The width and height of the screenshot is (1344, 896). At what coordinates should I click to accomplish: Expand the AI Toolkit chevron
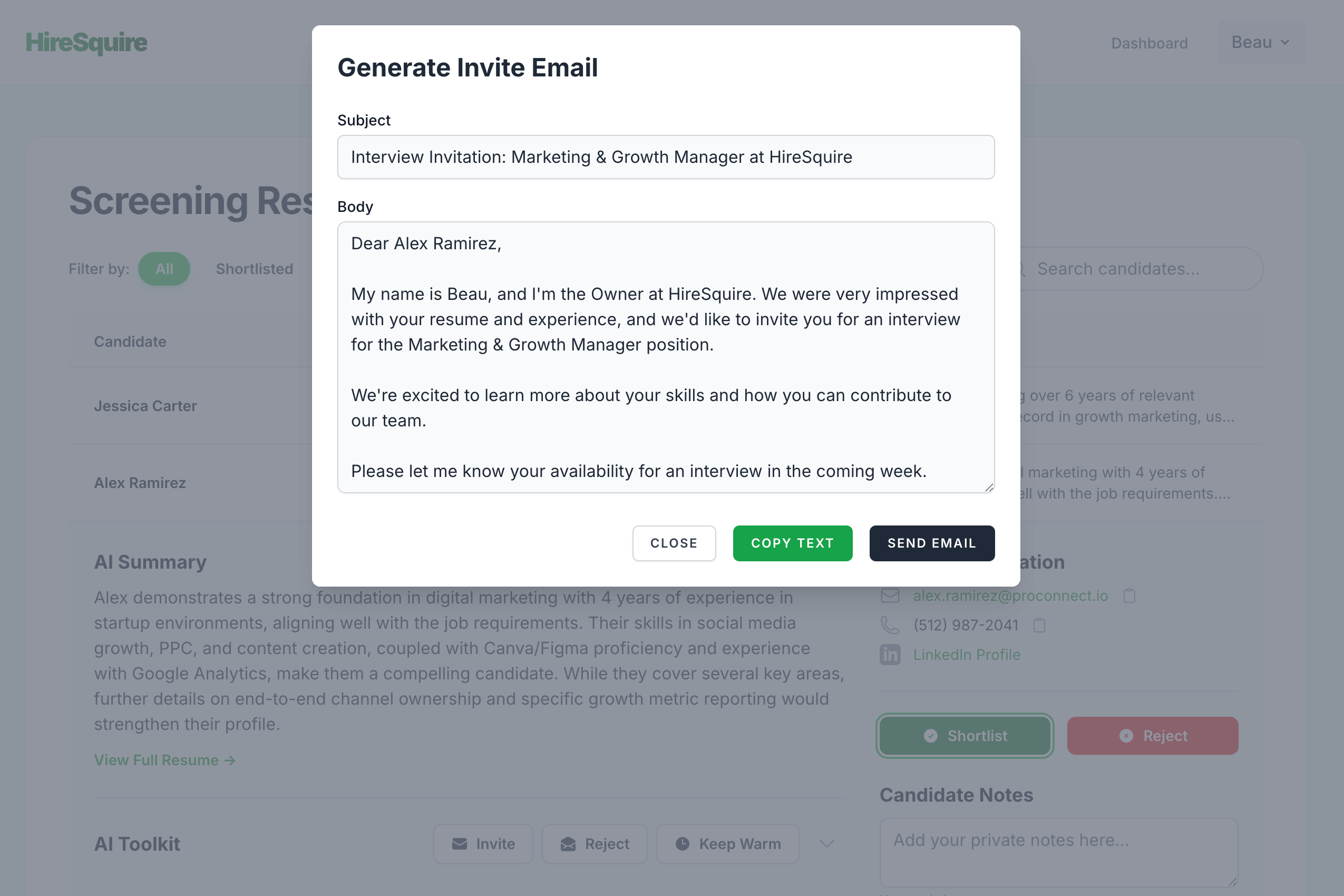point(827,844)
